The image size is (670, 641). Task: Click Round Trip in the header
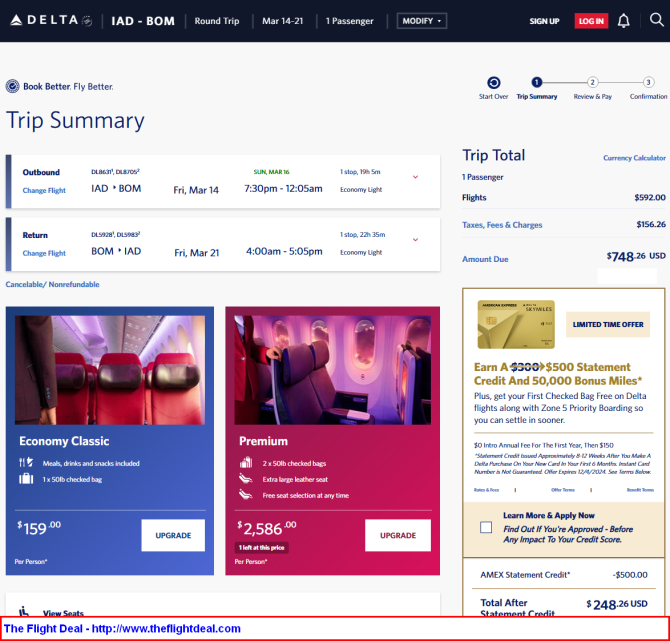[217, 21]
